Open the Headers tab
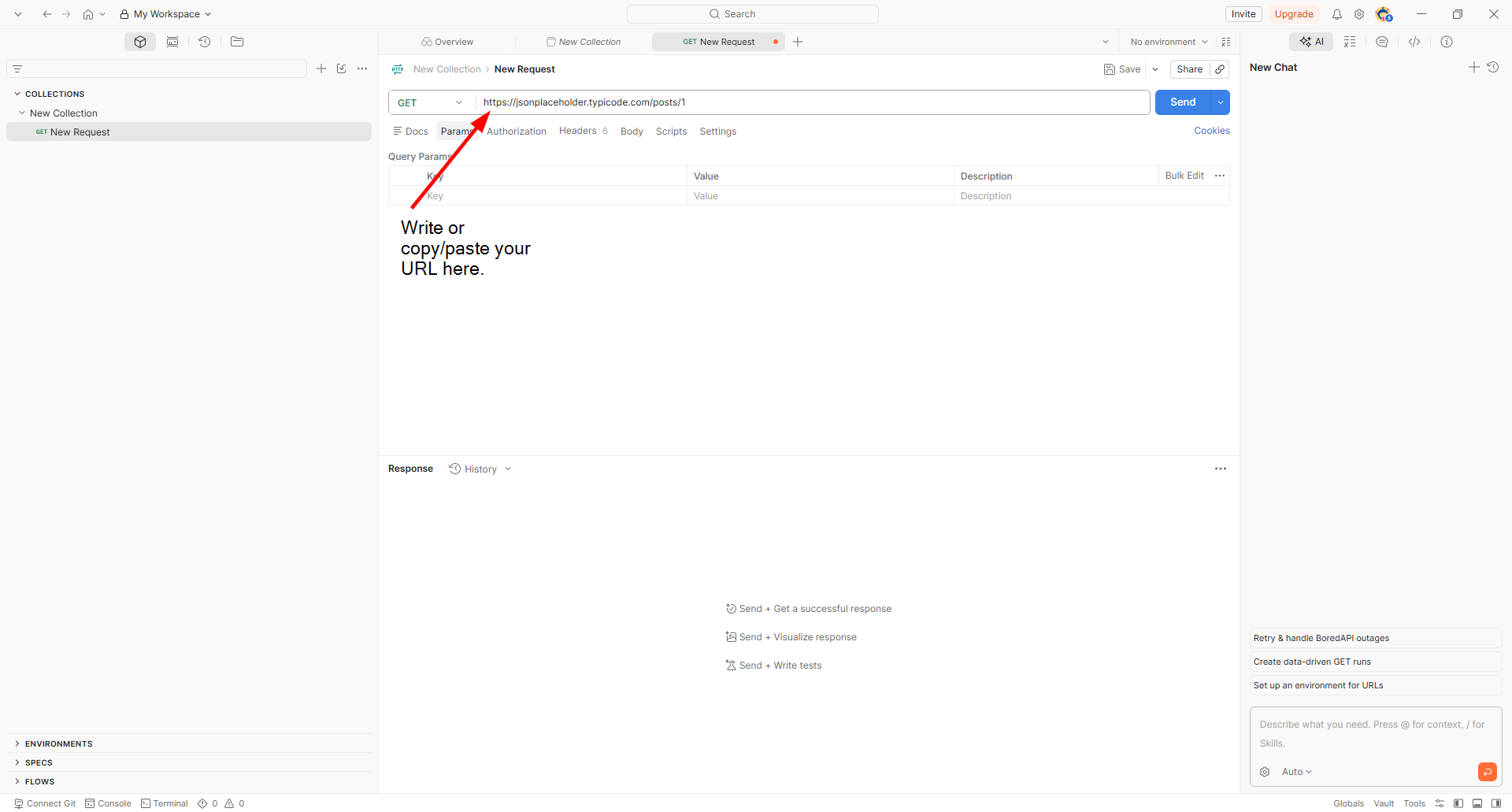The image size is (1512, 812). pyautogui.click(x=584, y=131)
